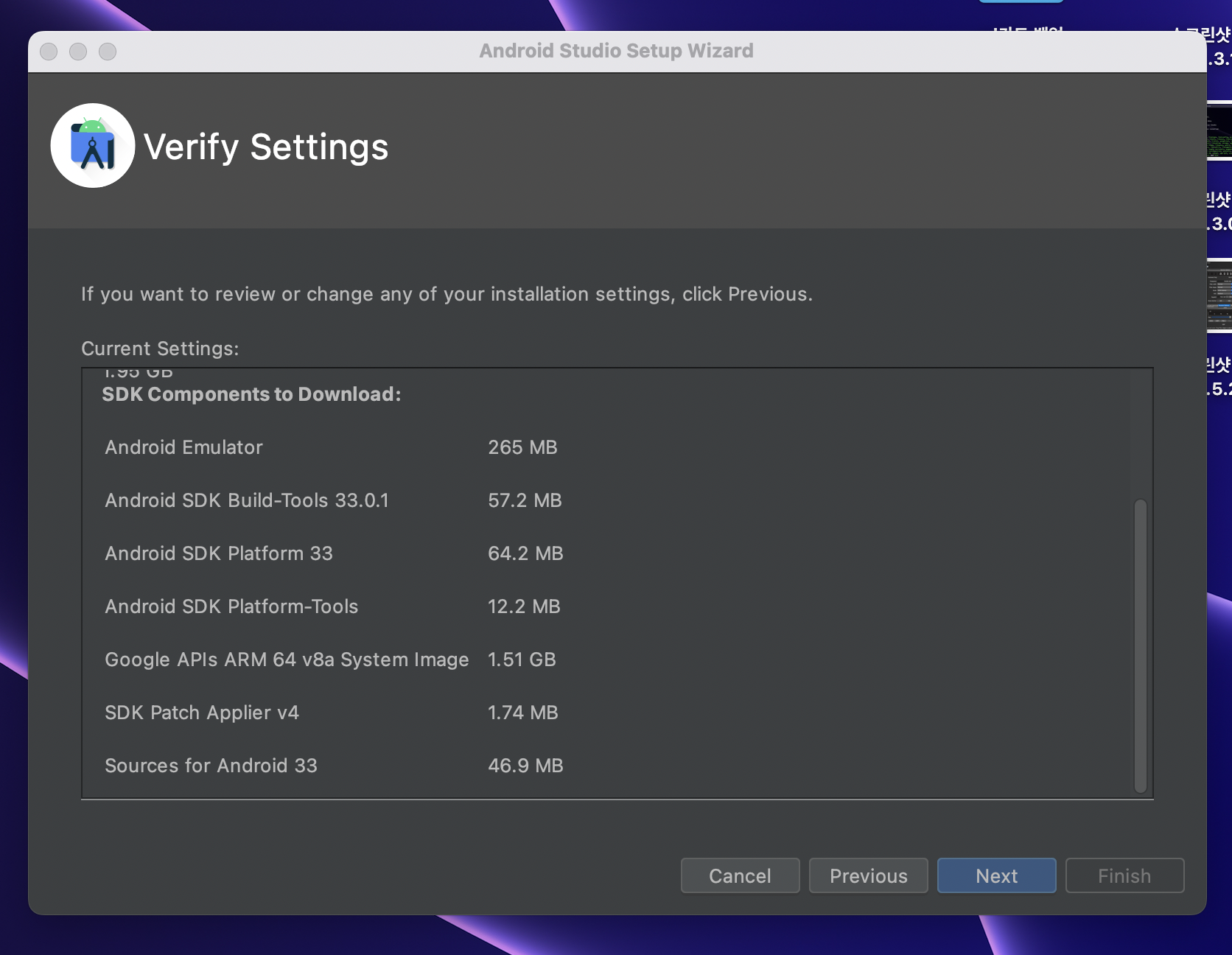
Task: Click the Verify Settings heading
Action: 266,147
